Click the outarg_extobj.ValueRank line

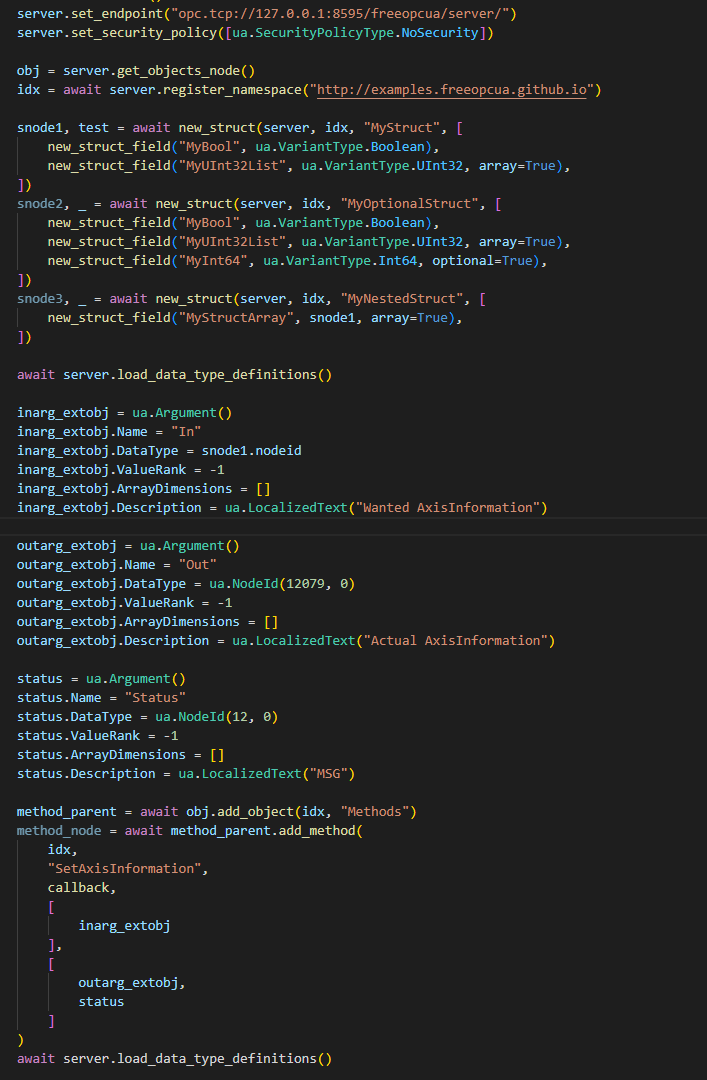click(125, 602)
